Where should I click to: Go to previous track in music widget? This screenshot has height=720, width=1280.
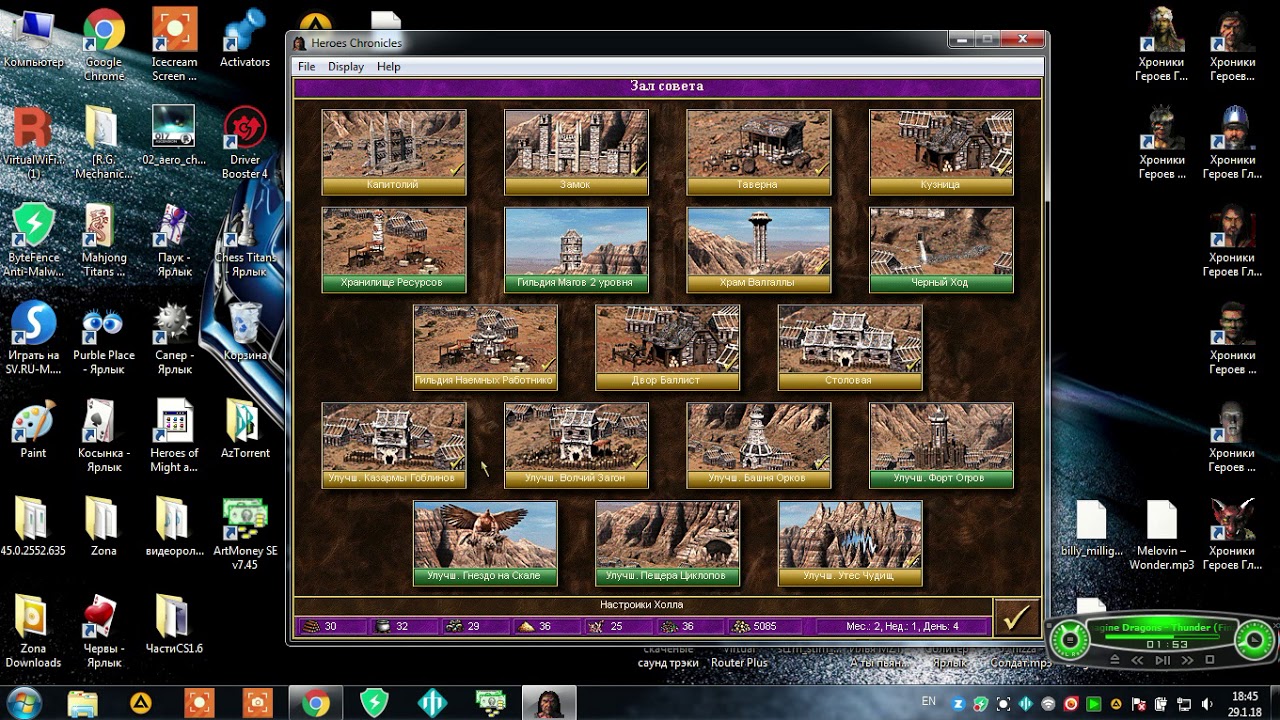click(x=1138, y=660)
